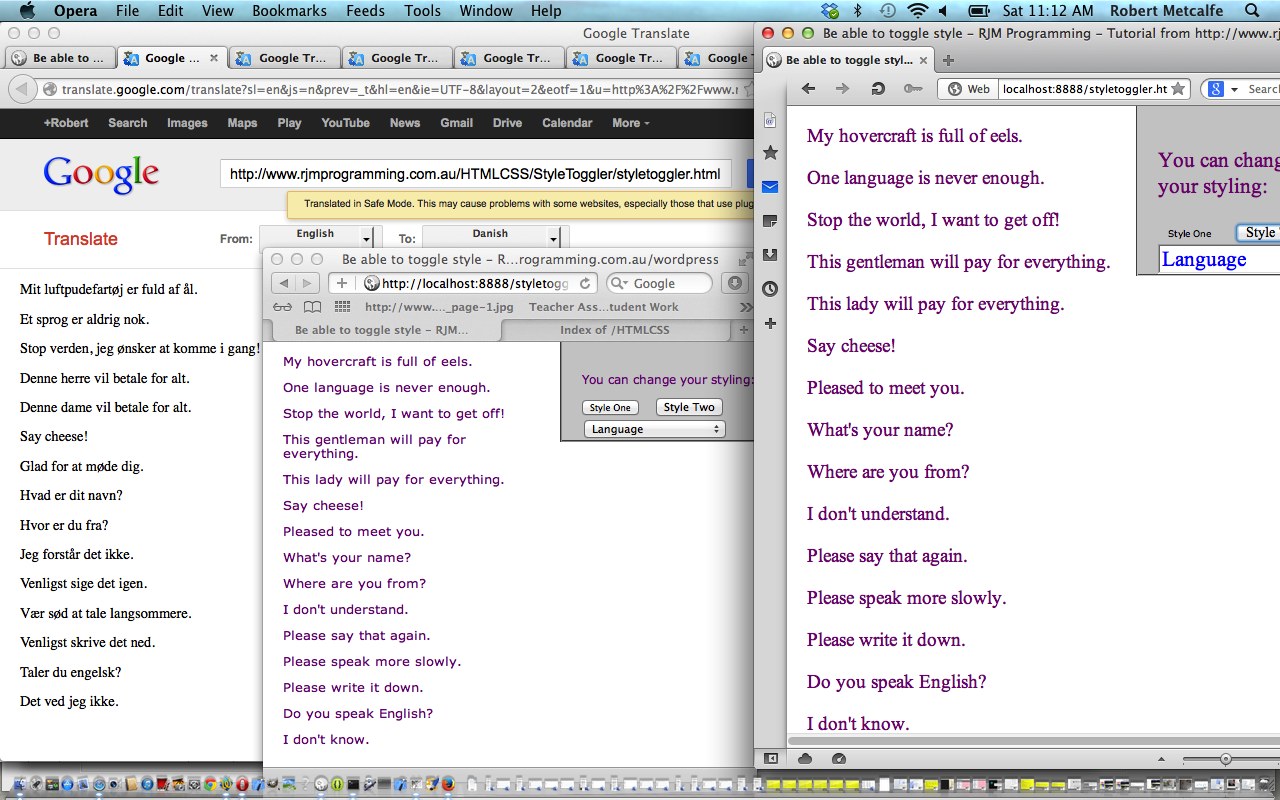The image size is (1280, 800).
Task: Open the Language dropdown in the right Opera page
Action: click(1219, 260)
